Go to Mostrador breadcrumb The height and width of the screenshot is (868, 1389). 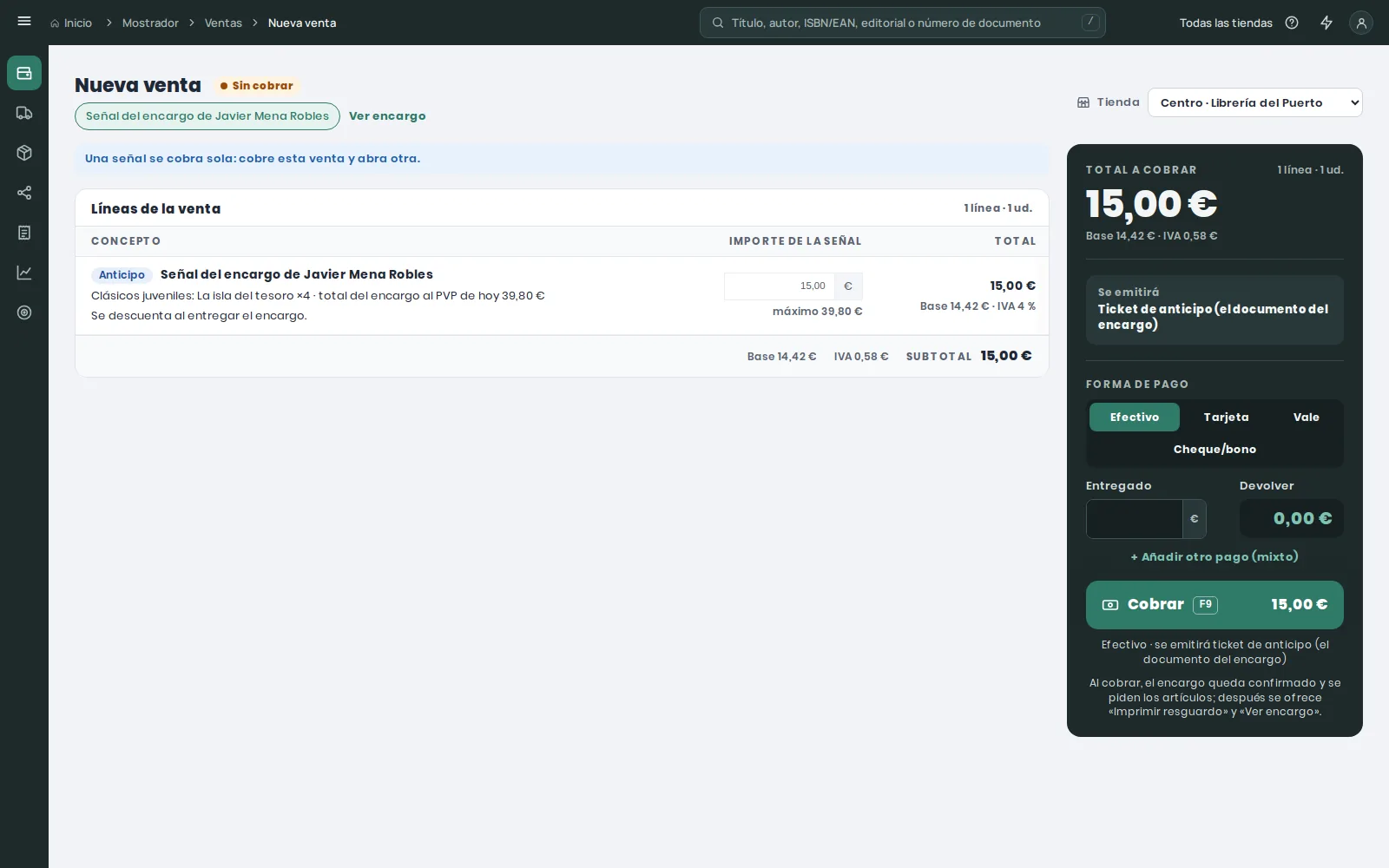150,23
